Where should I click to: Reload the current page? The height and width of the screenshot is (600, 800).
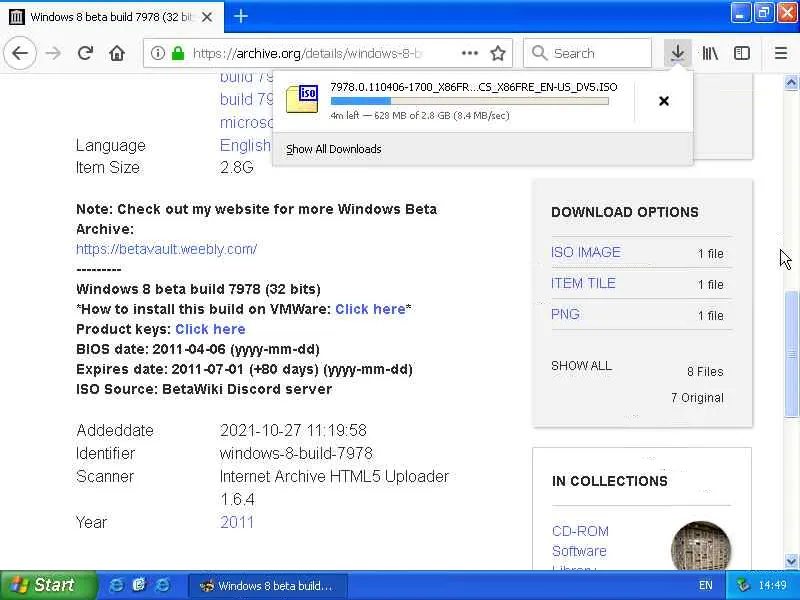pos(85,53)
